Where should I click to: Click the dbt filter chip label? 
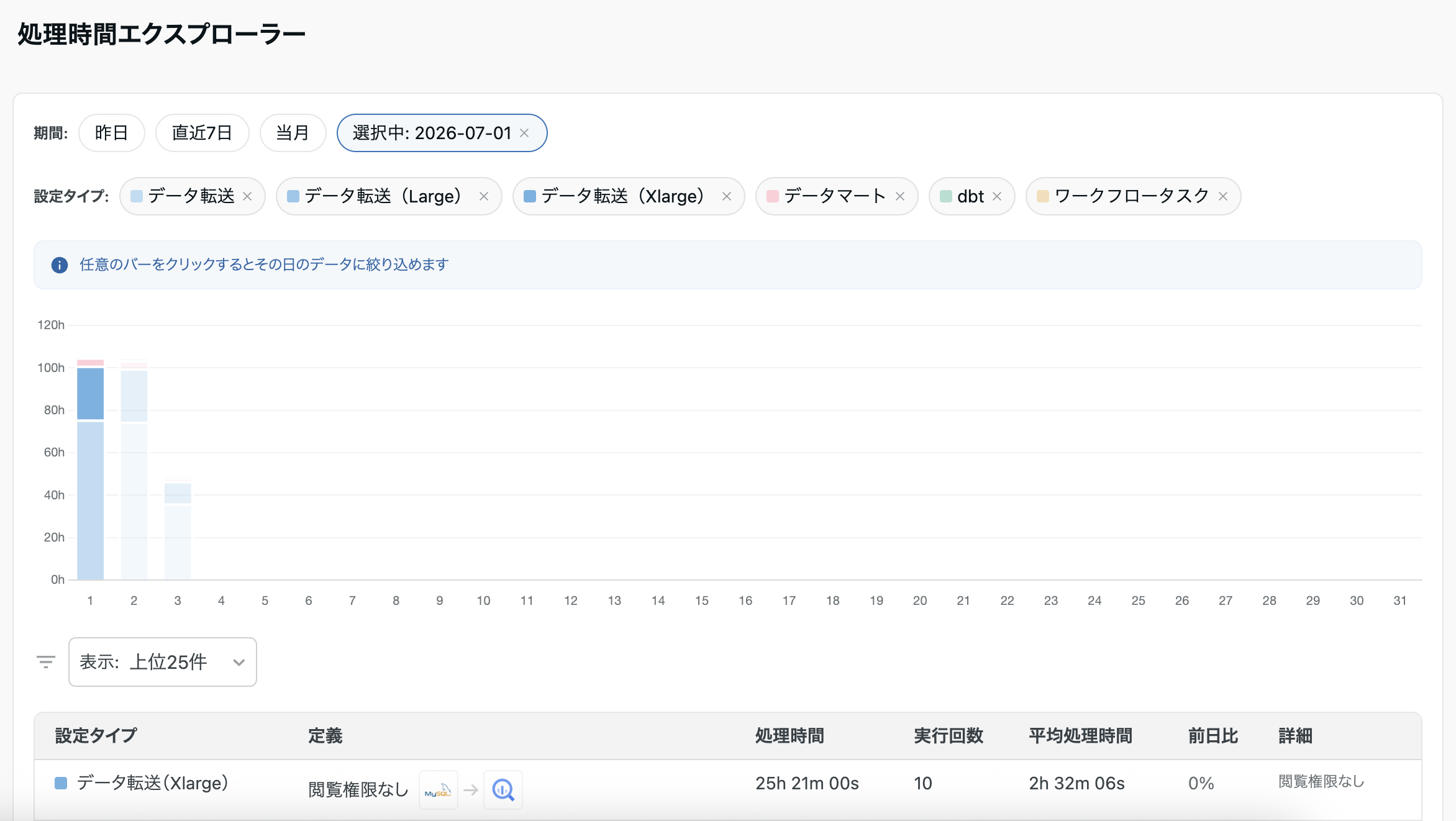click(971, 196)
